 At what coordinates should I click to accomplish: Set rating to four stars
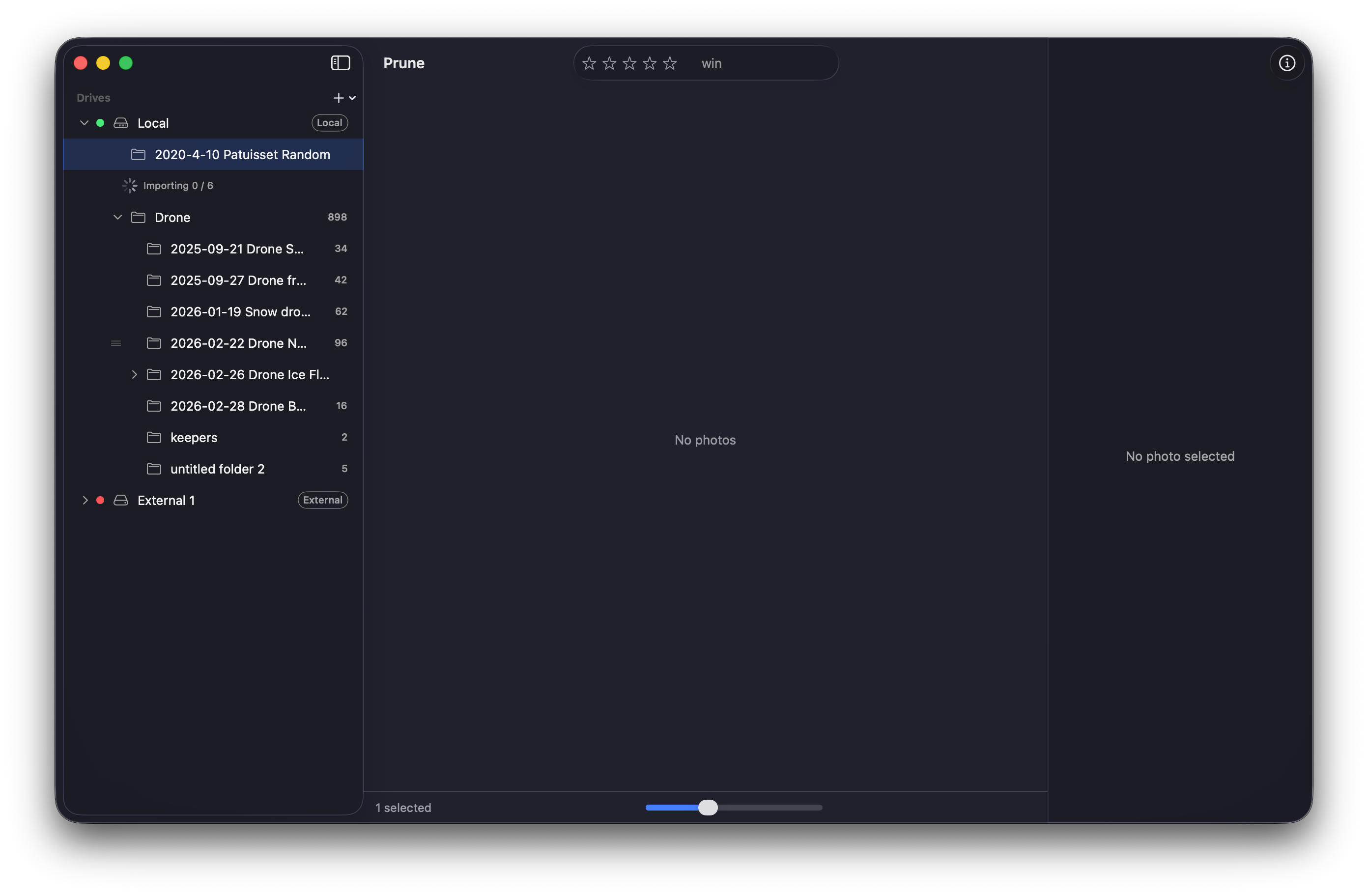pos(649,63)
